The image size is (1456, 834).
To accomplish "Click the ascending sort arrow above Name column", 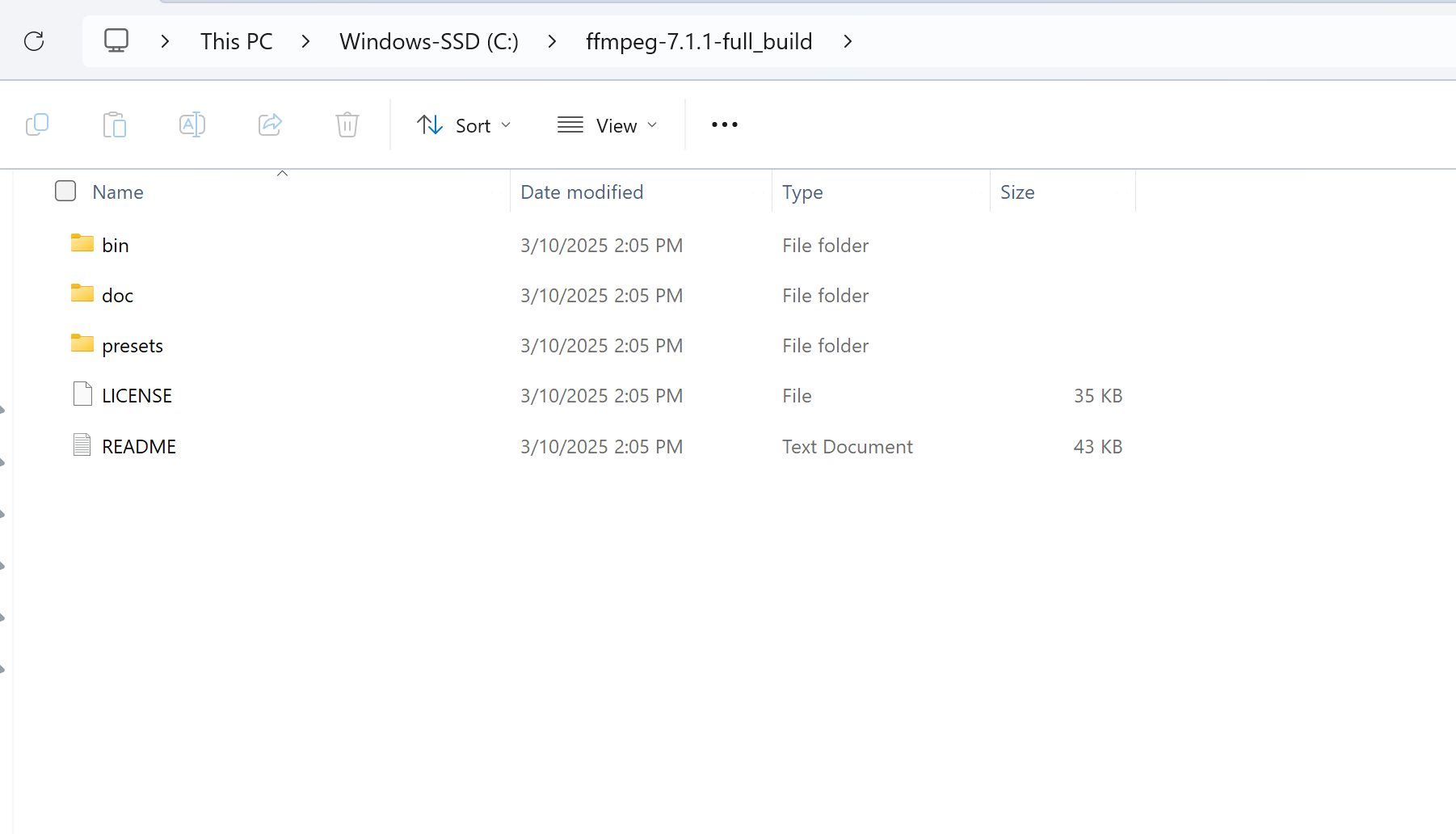I will point(282,172).
